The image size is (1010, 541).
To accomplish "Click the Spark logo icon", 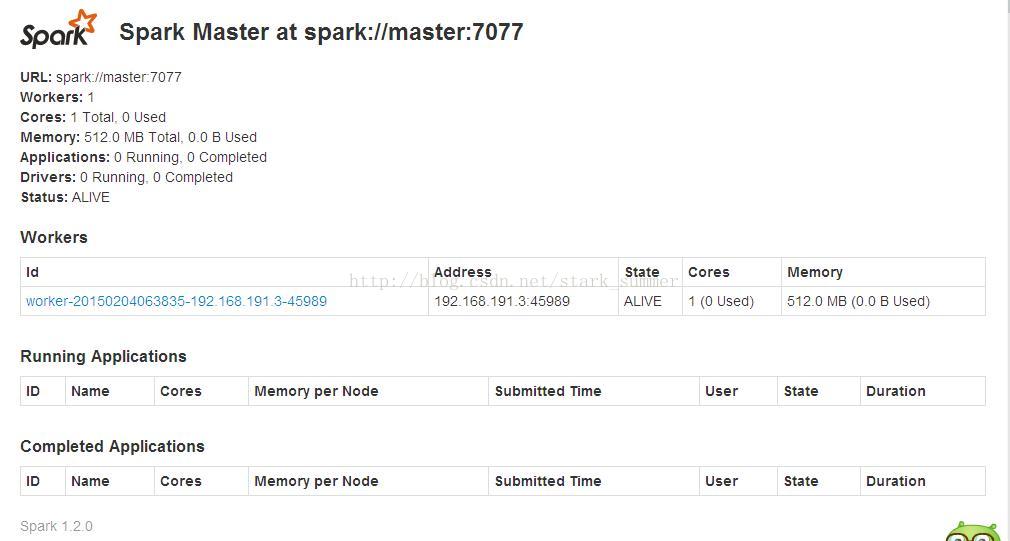I will (x=59, y=30).
